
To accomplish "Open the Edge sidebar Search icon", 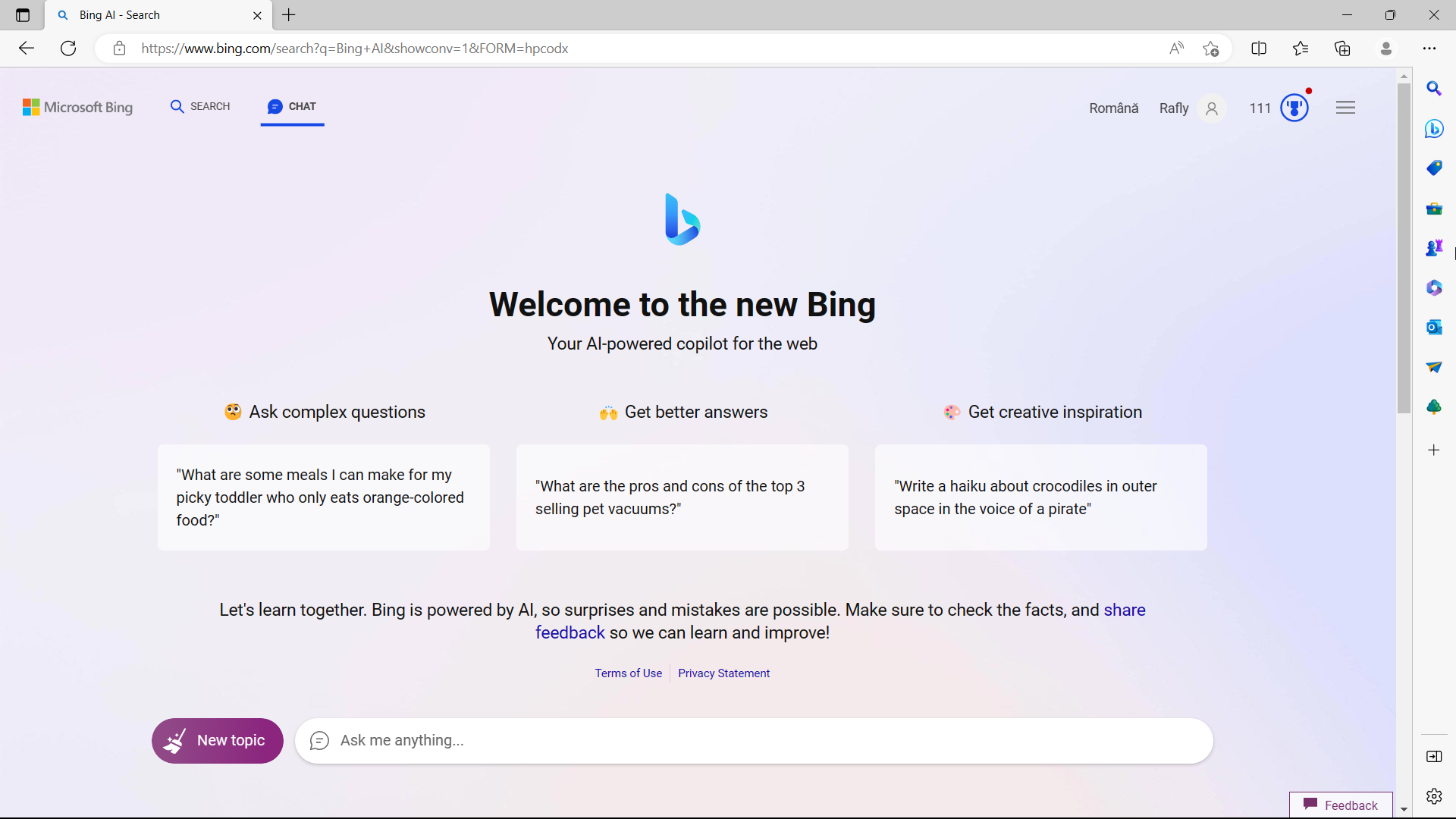I will 1433,89.
